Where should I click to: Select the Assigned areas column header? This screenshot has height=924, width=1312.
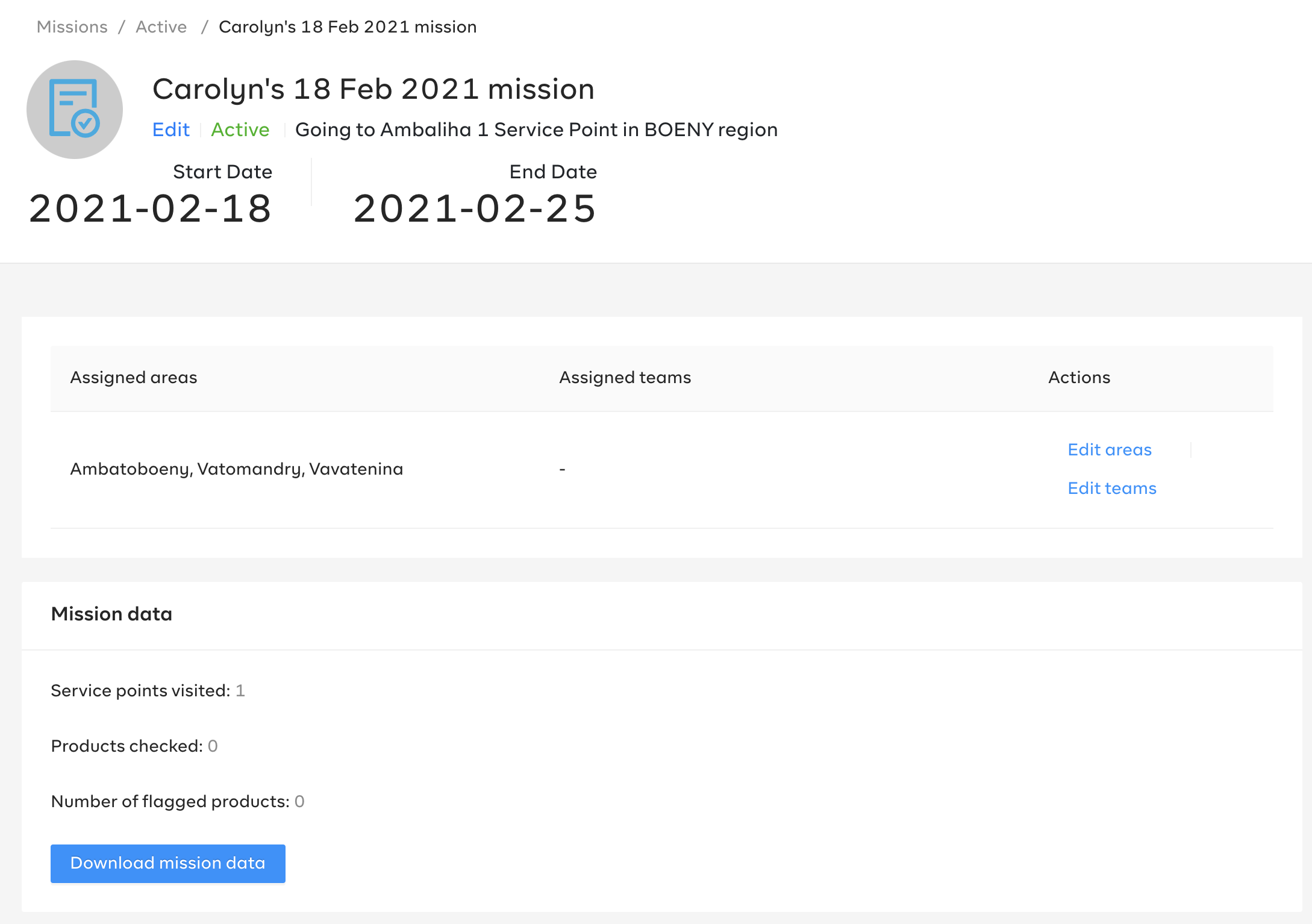[134, 378]
